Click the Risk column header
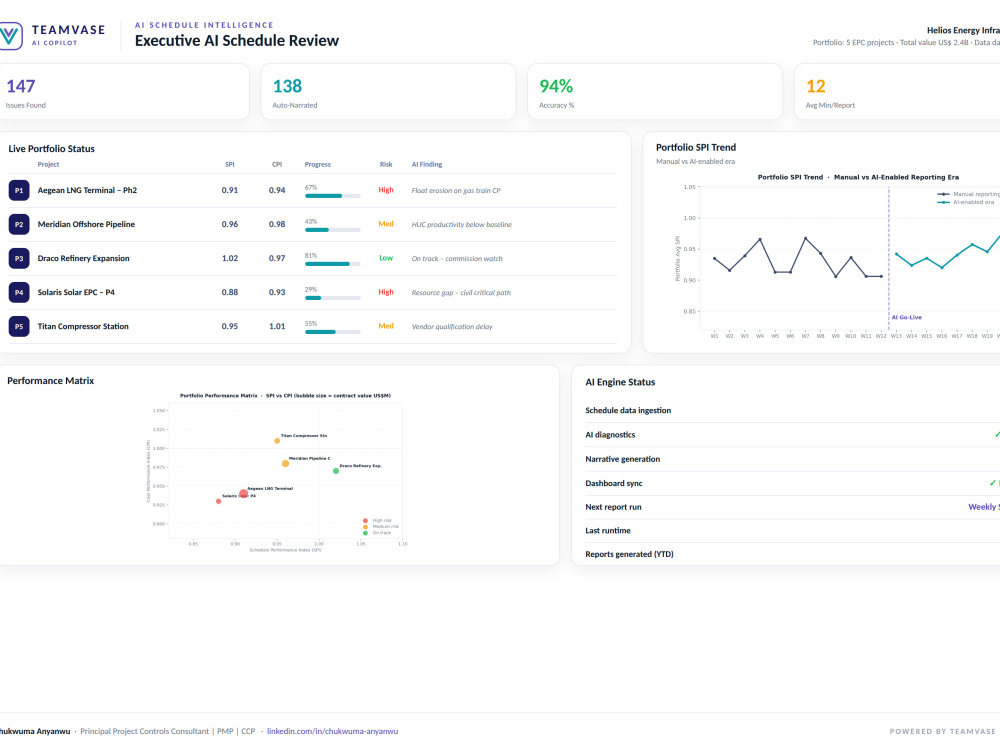This screenshot has height=750, width=1000. 386,165
